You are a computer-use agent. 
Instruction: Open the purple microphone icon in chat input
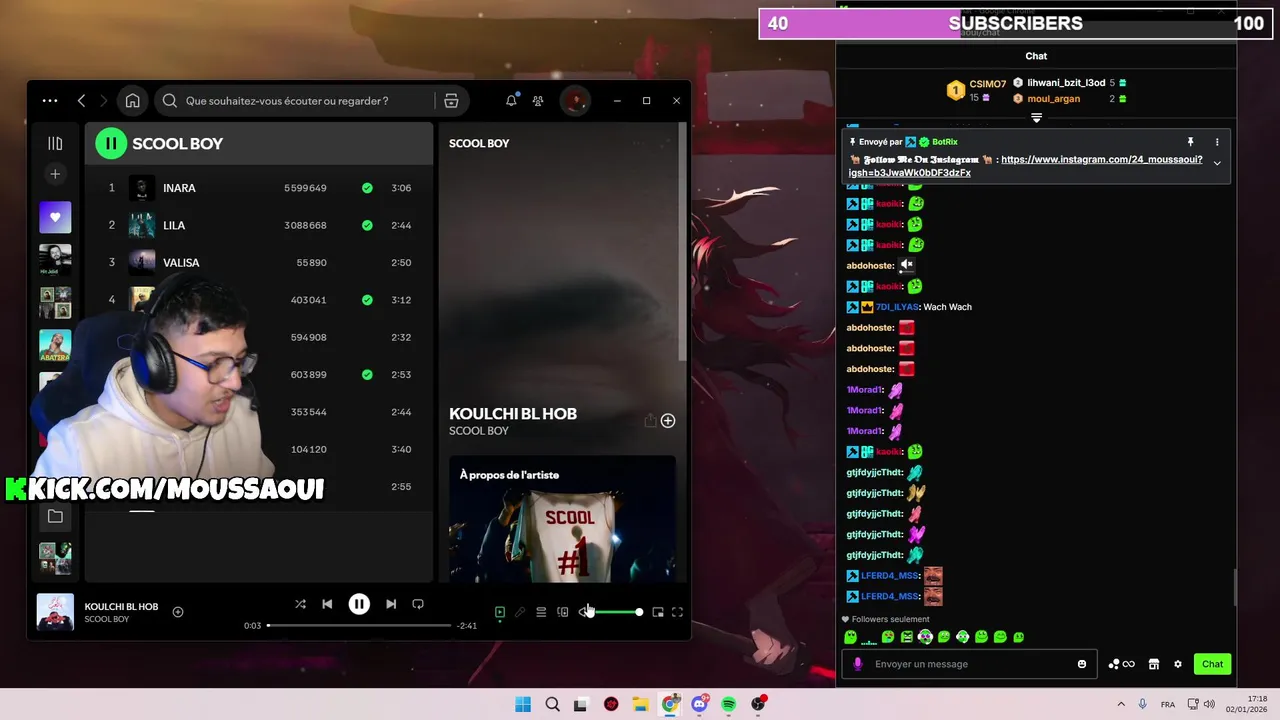[857, 664]
